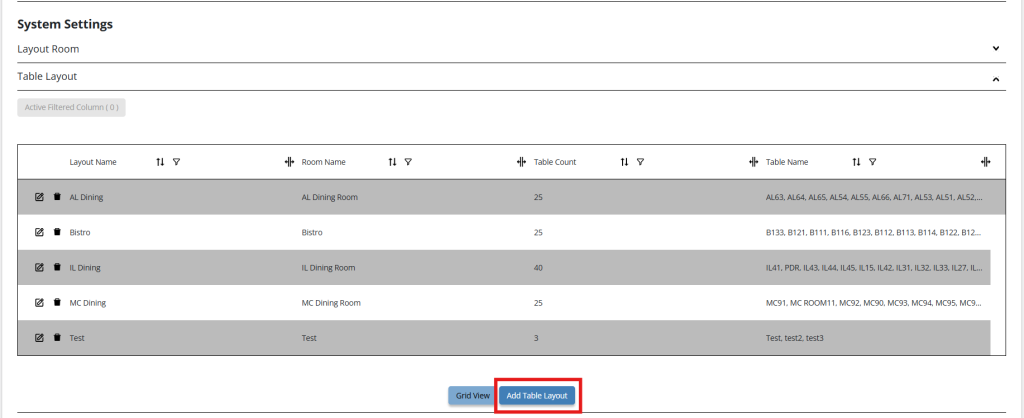Viewport: 1024px width, 418px height.
Task: Switch to Grid View
Action: (473, 396)
